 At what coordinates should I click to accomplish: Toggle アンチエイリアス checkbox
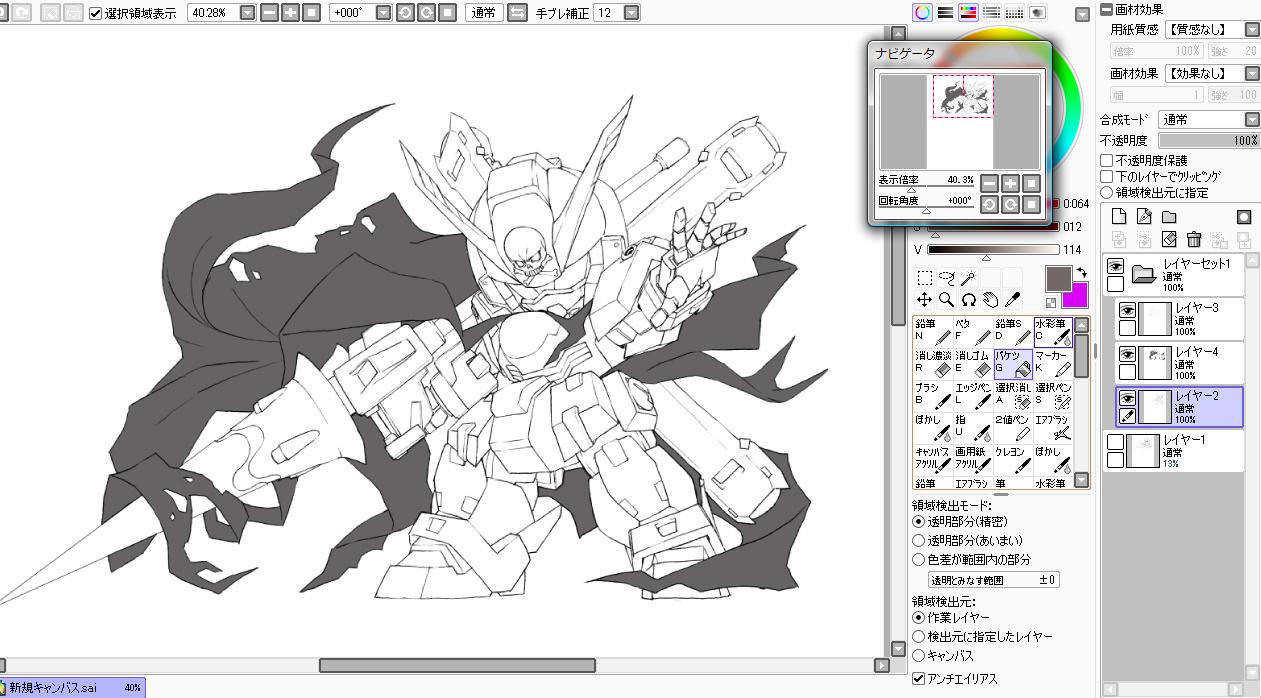pos(919,679)
